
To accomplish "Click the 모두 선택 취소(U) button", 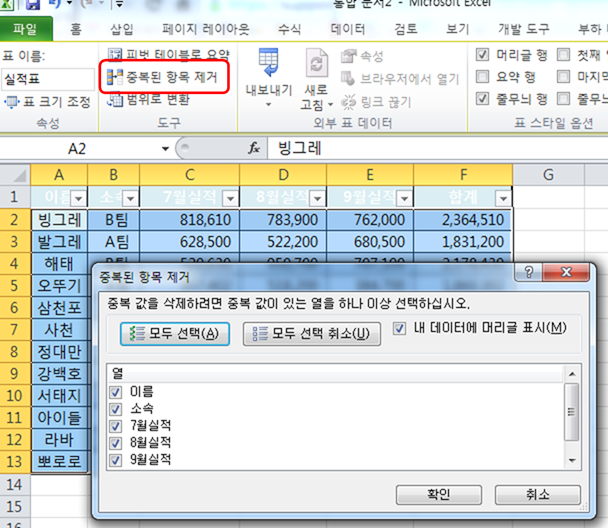I will click(x=311, y=334).
